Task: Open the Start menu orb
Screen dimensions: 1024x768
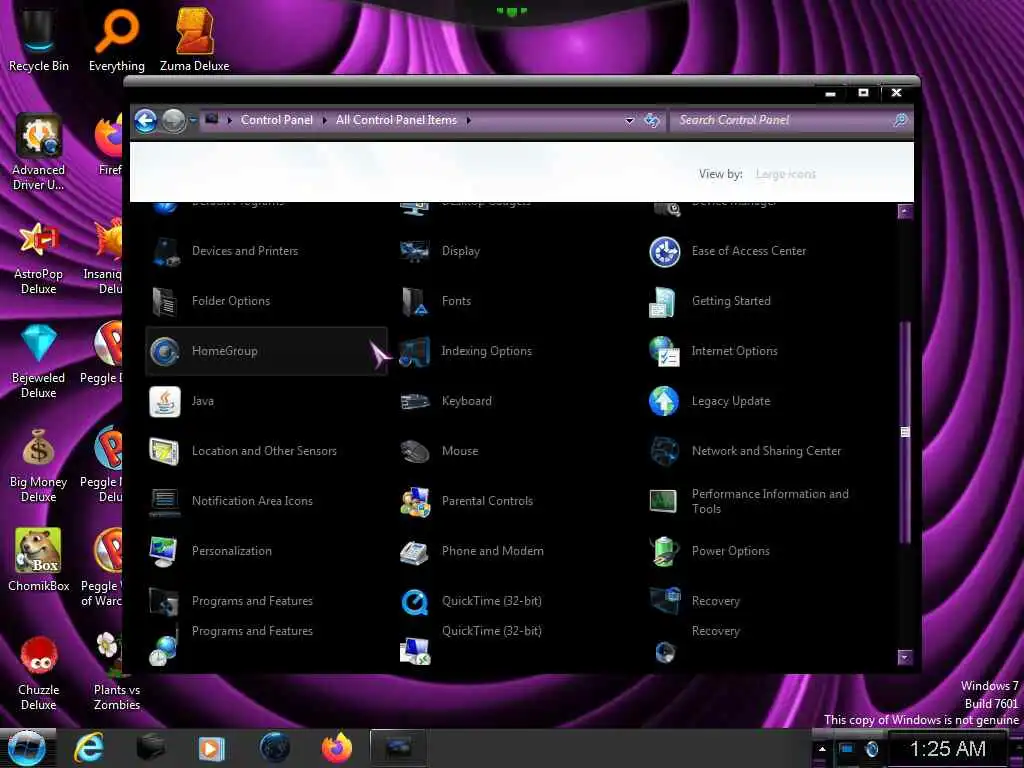Action: pyautogui.click(x=26, y=748)
